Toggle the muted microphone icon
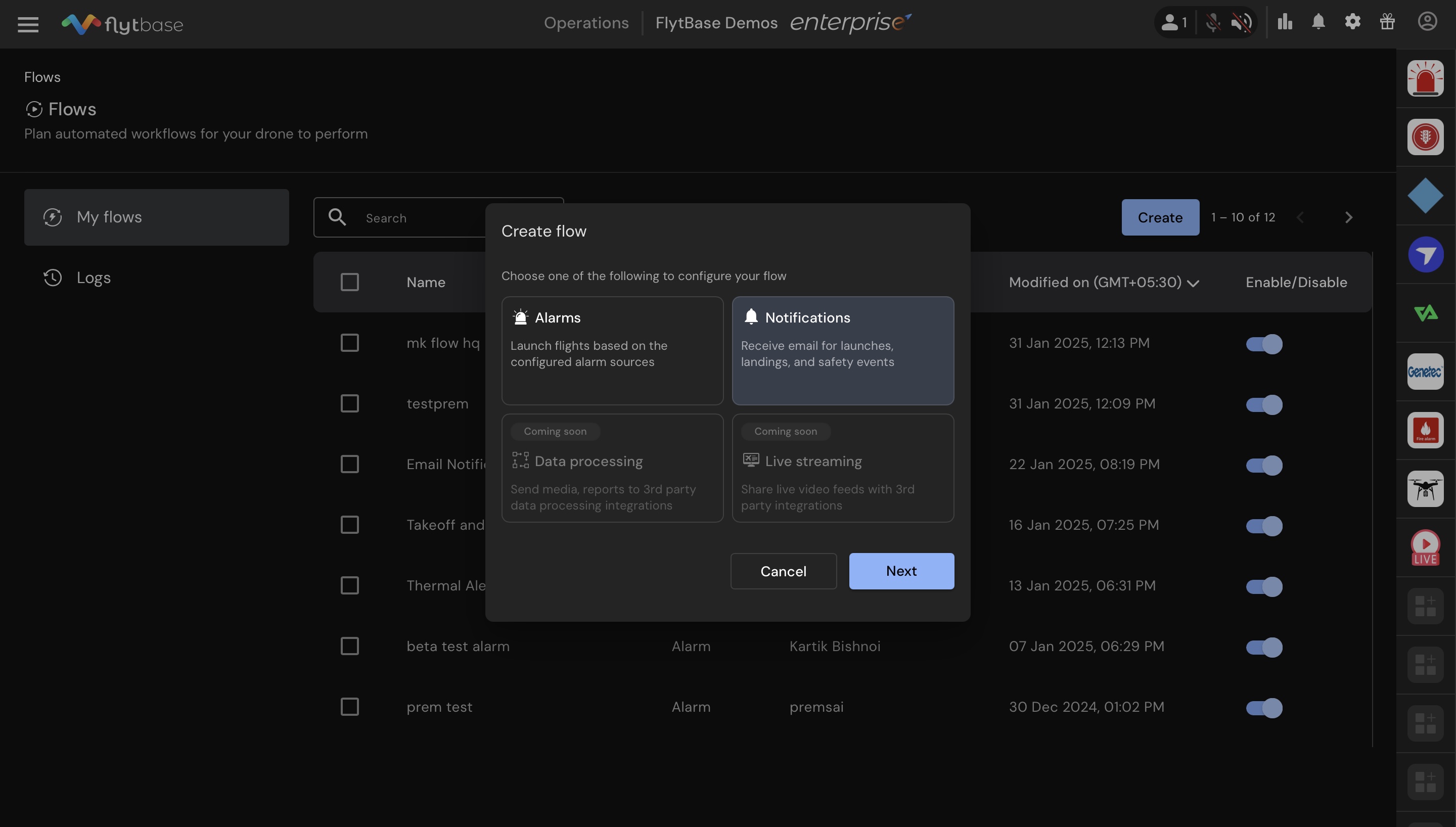 click(x=1212, y=23)
